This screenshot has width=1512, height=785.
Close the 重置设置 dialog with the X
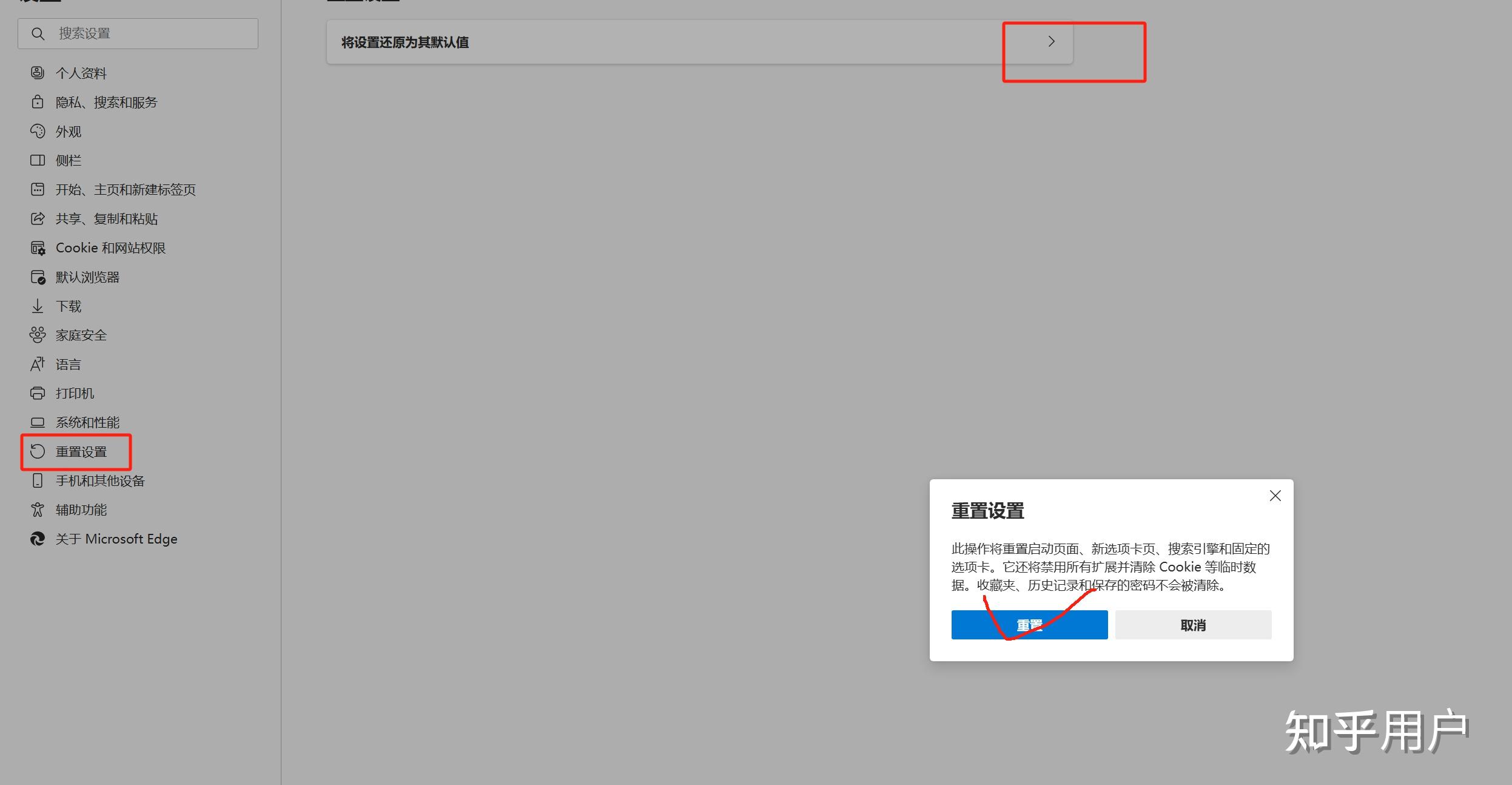[x=1274, y=496]
